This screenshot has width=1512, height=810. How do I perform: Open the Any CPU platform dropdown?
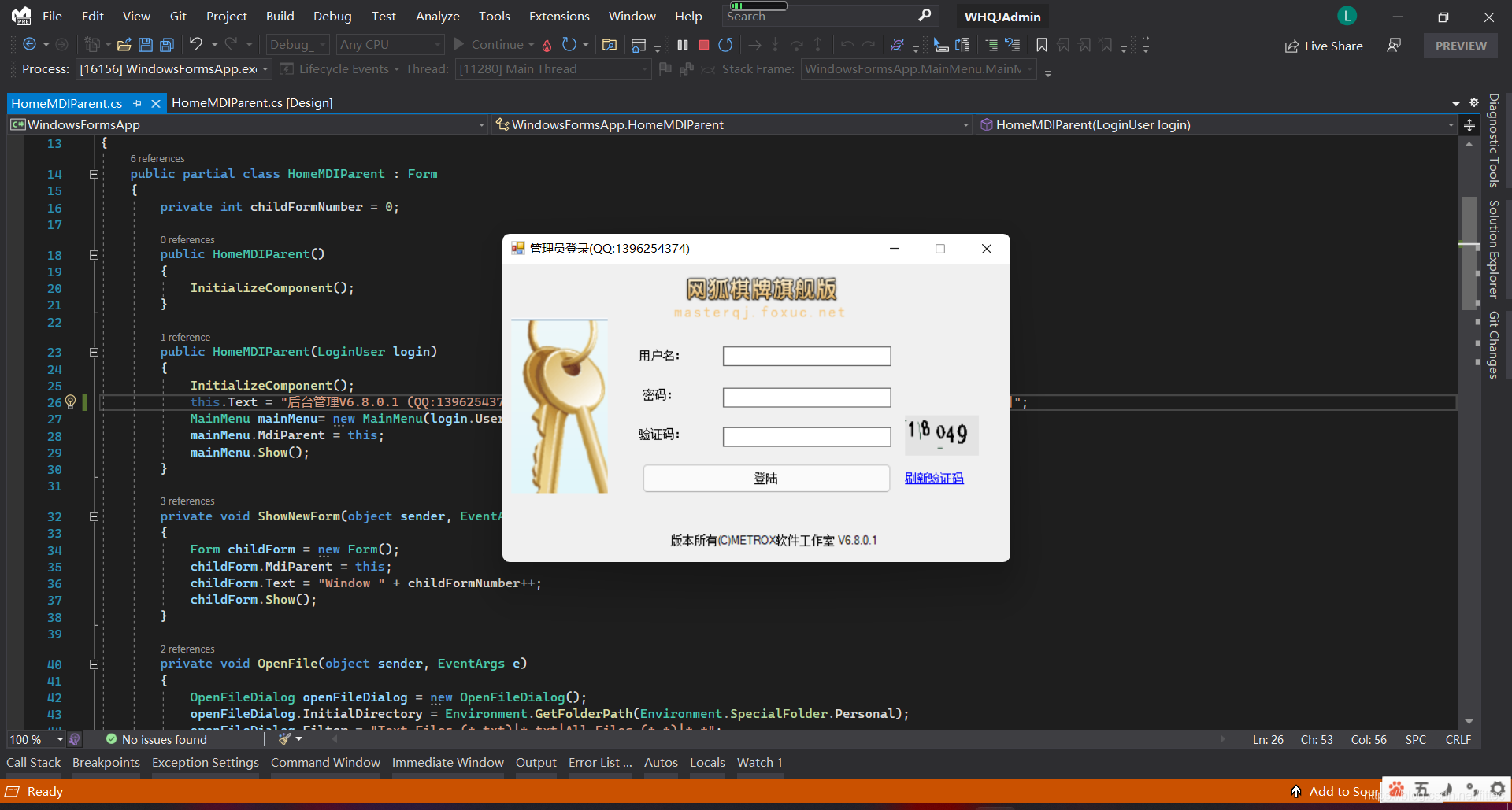pyautogui.click(x=390, y=45)
